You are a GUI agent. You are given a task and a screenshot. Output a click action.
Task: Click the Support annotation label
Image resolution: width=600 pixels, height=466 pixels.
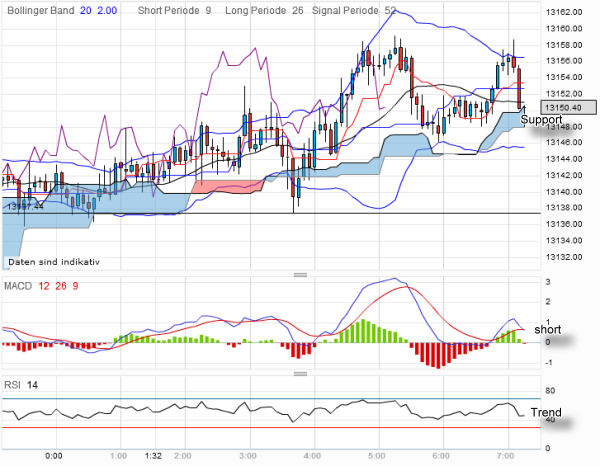[541, 120]
